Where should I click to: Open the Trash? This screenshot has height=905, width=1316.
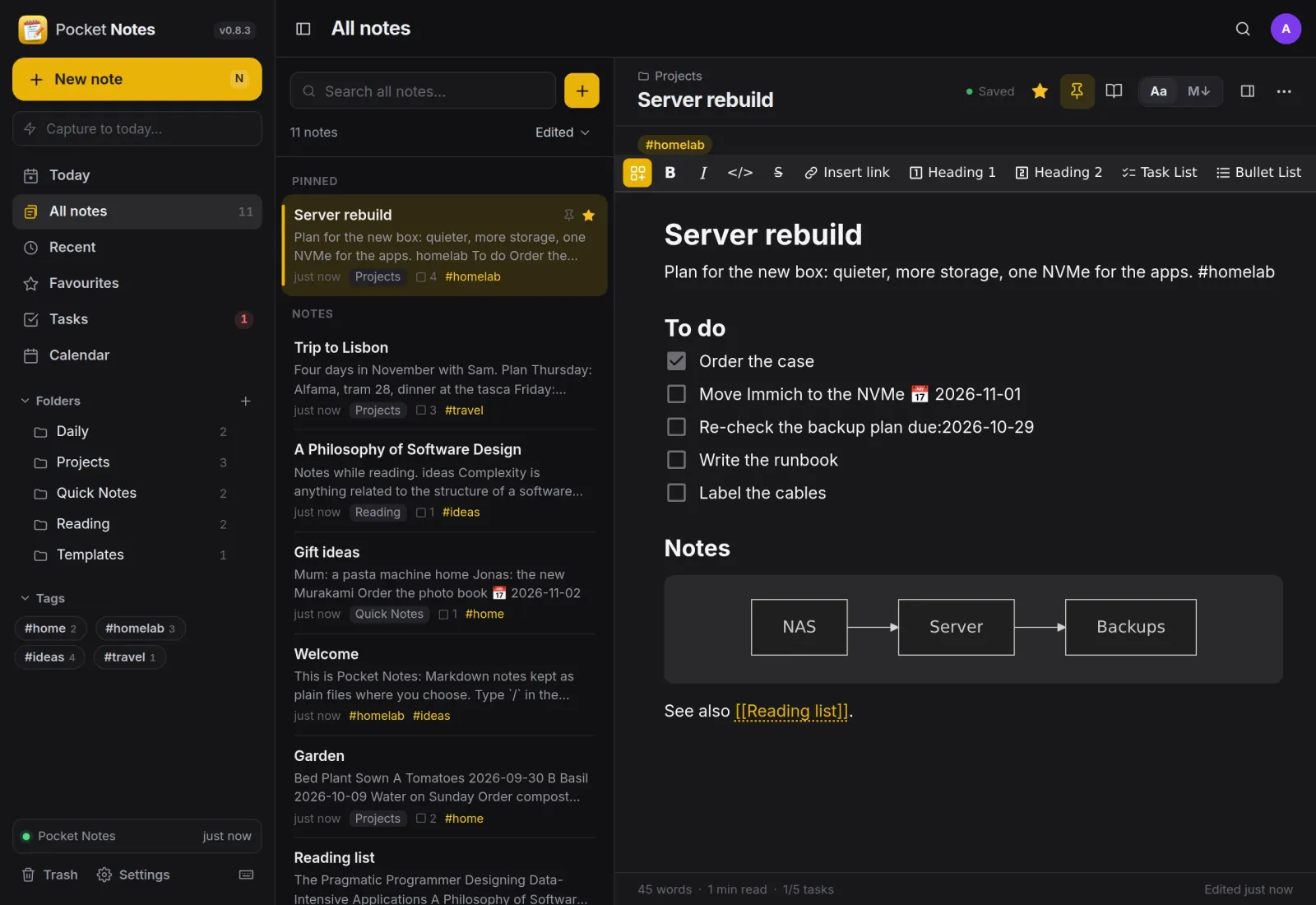49,875
